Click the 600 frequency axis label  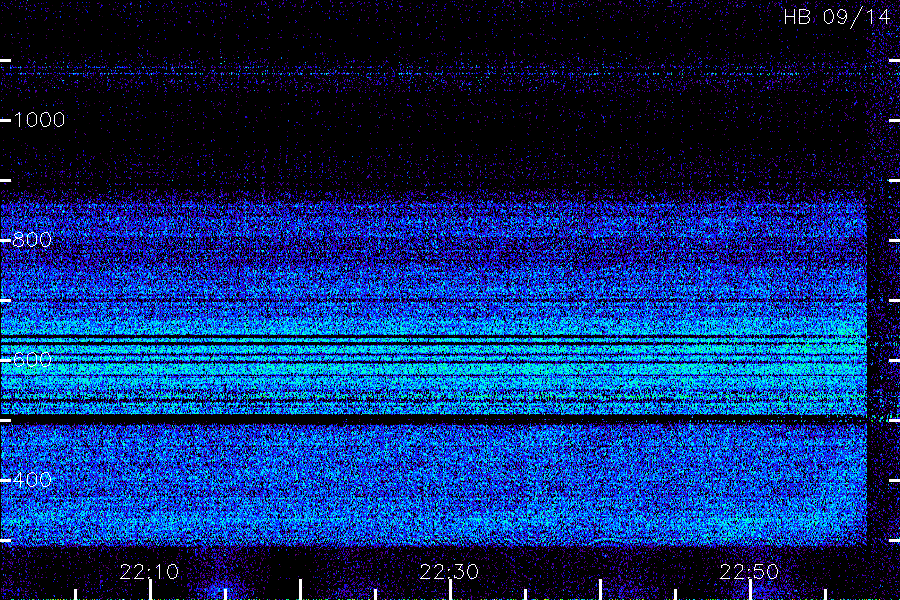click(32, 360)
